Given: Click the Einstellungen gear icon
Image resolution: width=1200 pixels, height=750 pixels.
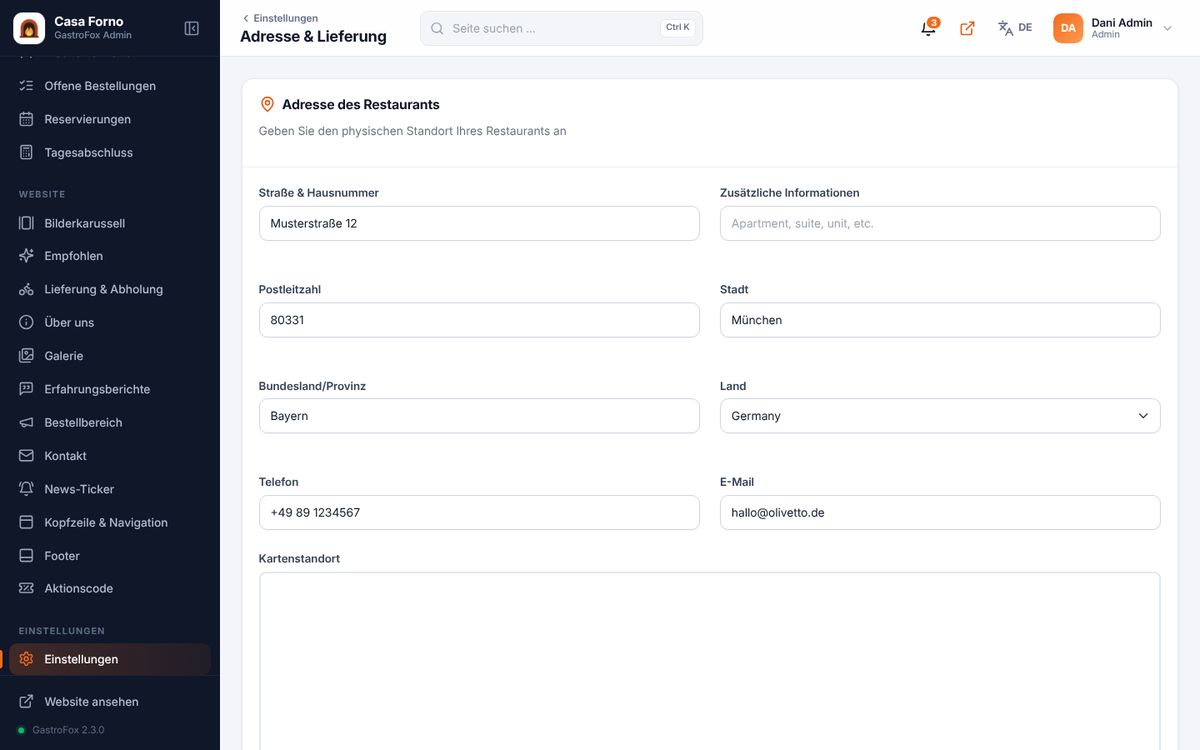Looking at the screenshot, I should click(27, 659).
